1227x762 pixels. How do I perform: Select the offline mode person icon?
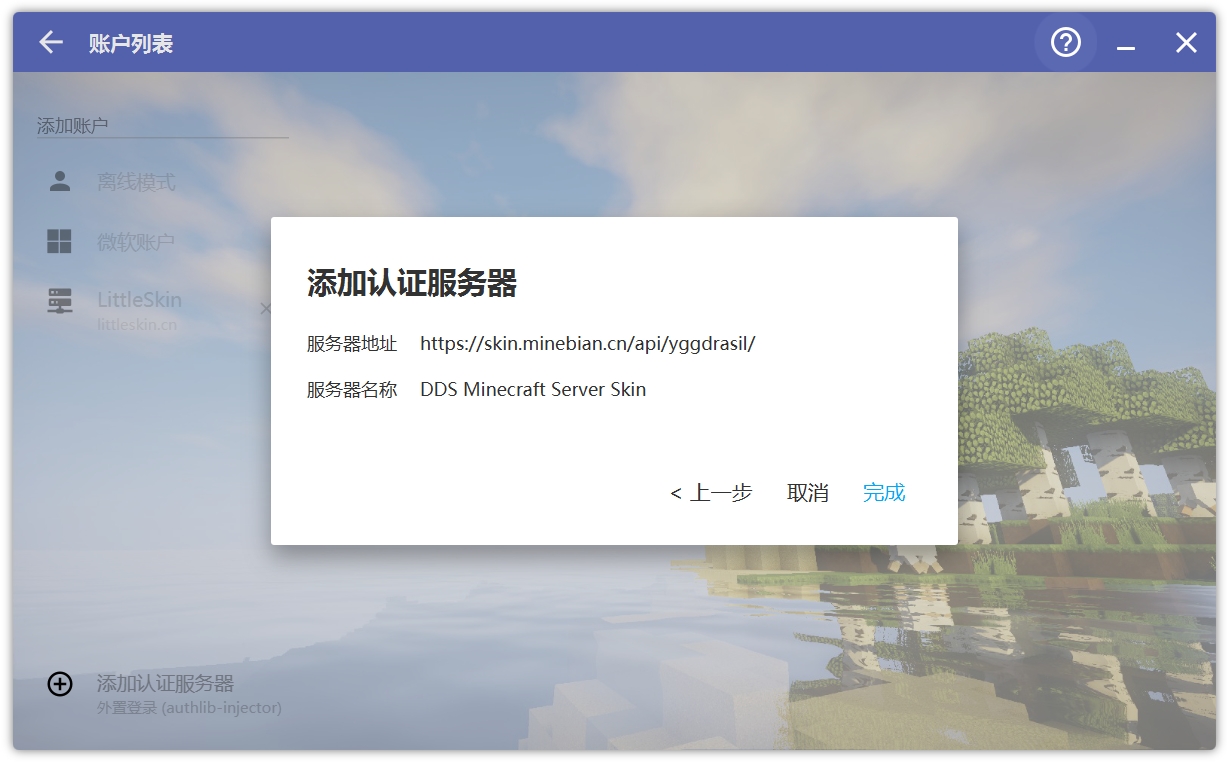(x=59, y=181)
